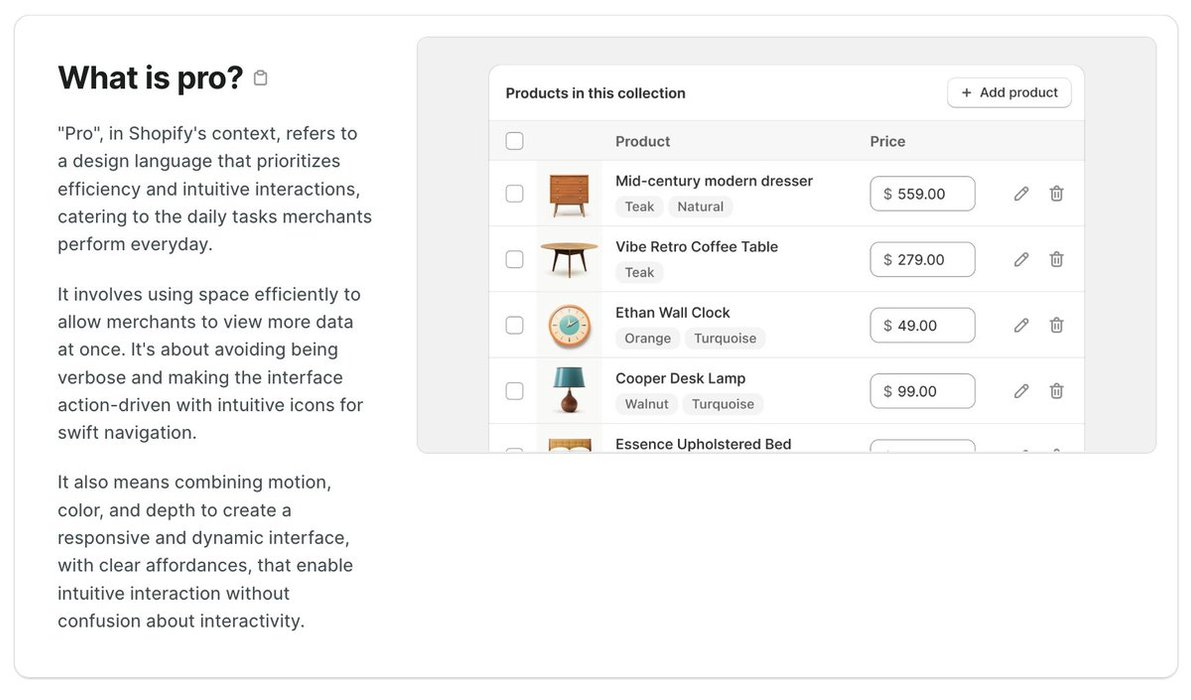Click the Natural tag on the dresser
The image size is (1191, 700).
point(700,207)
